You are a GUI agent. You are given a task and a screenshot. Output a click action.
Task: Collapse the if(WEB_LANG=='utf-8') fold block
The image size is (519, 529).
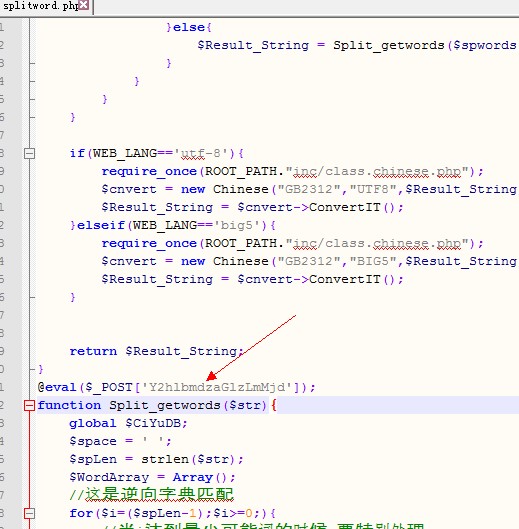click(x=30, y=154)
